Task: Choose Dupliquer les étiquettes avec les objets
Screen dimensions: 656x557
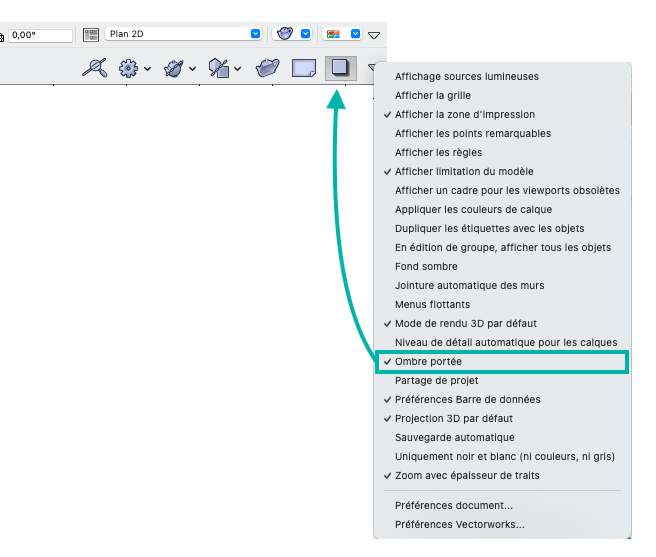Action: [502, 228]
